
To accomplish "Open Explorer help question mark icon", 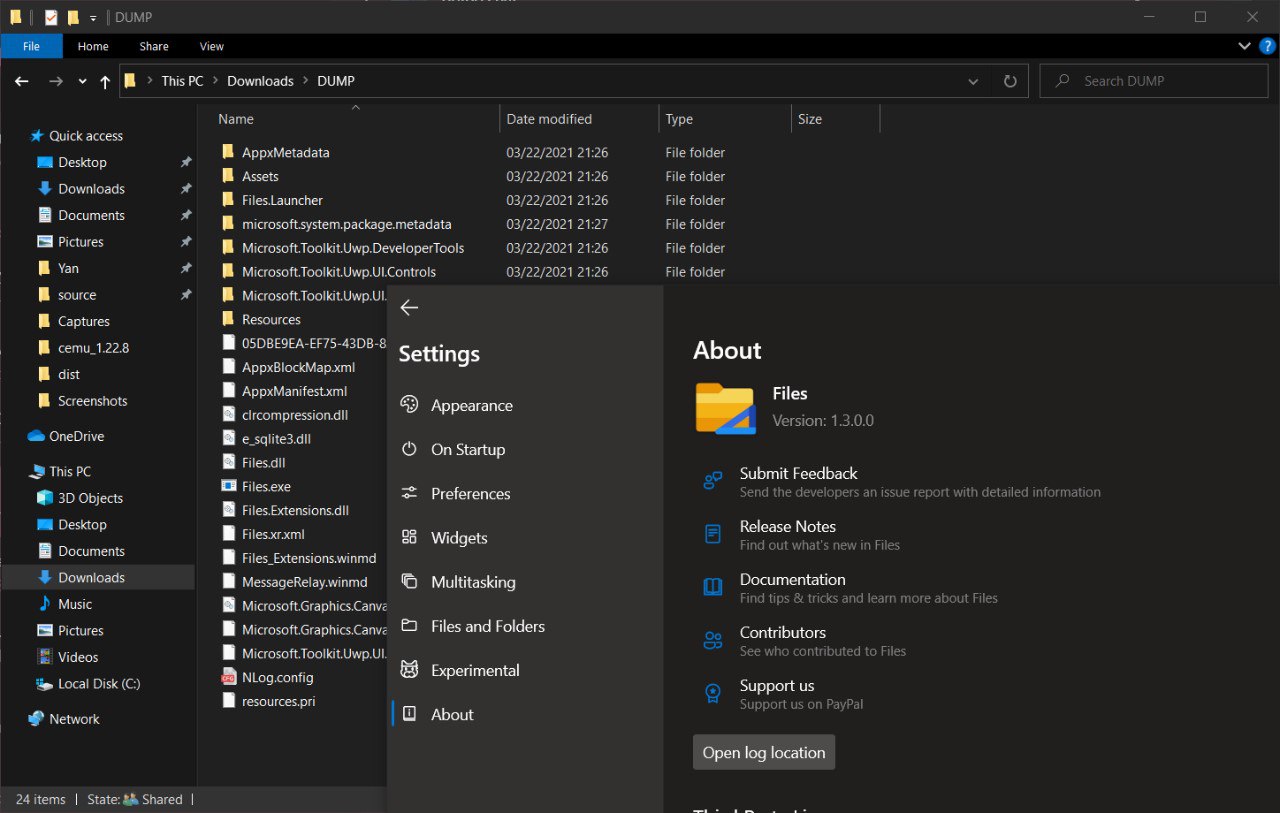I will coord(1267,46).
